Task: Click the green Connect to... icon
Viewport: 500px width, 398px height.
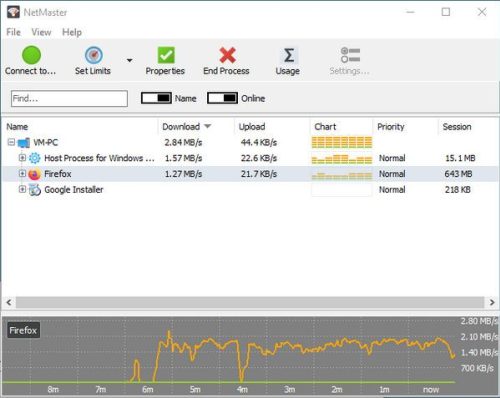Action: click(x=31, y=55)
